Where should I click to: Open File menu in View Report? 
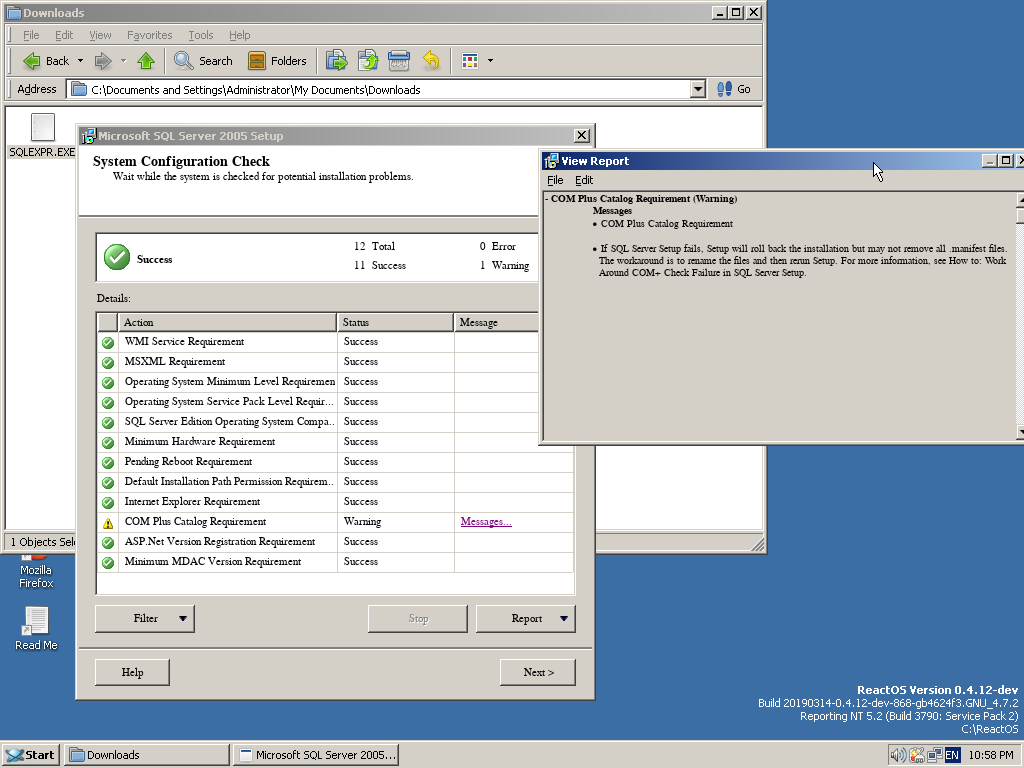point(555,180)
